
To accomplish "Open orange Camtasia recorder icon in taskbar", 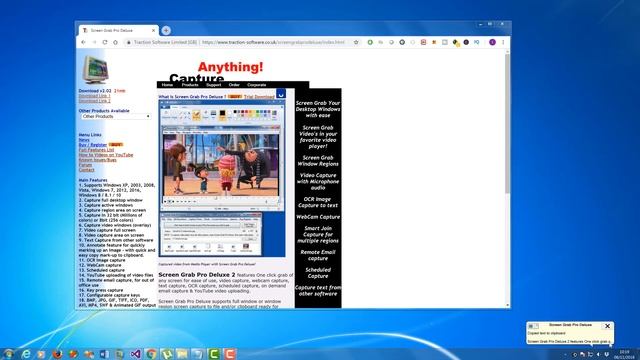I will 230,354.
